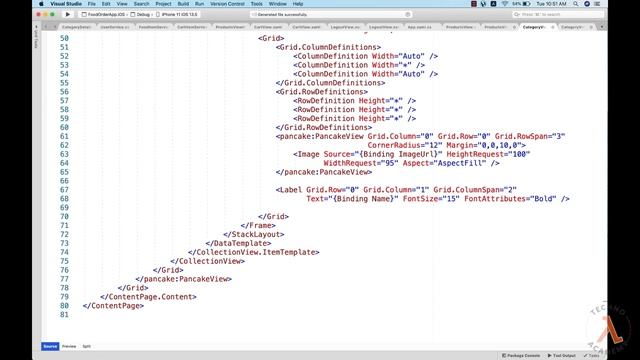Click '</Frame>' on line 71

(x=258, y=225)
